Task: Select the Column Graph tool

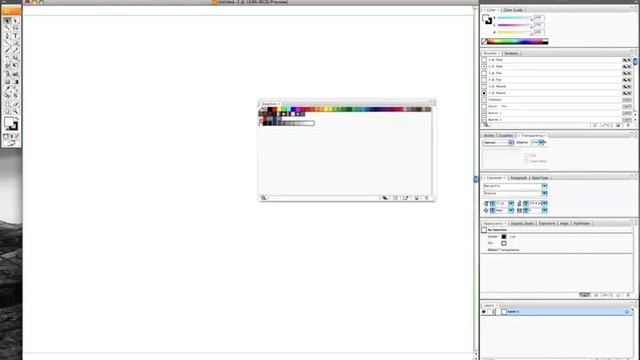Action: 16,74
